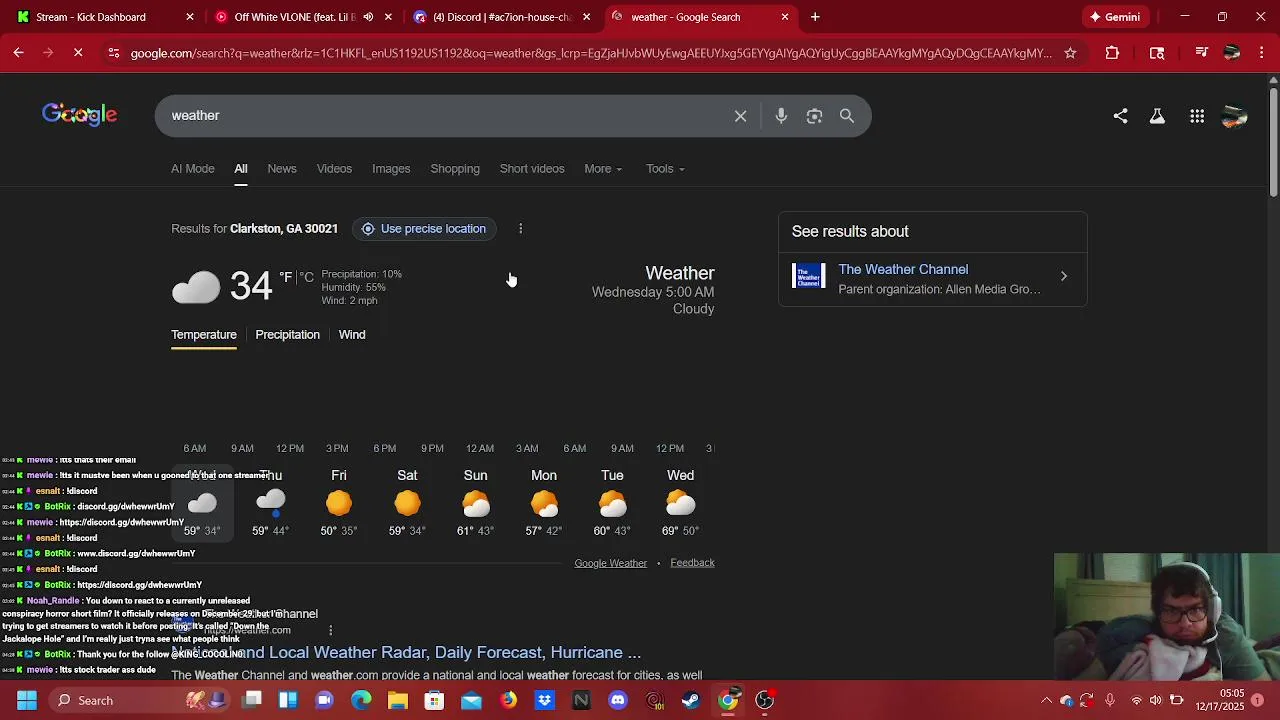
Task: Open Chrome three-dot menu
Action: point(1260,53)
